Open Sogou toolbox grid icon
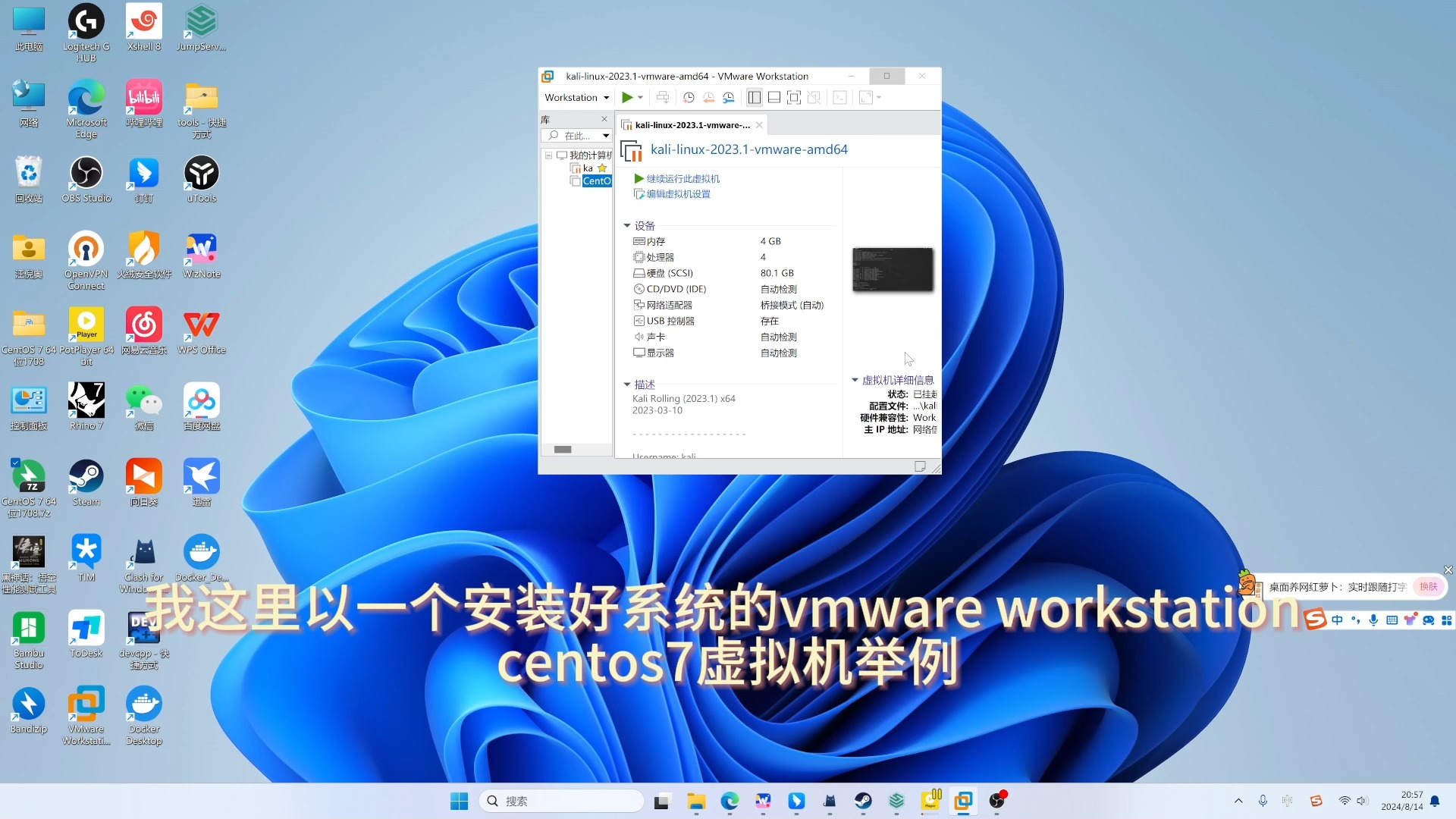1456x819 pixels. (1446, 620)
